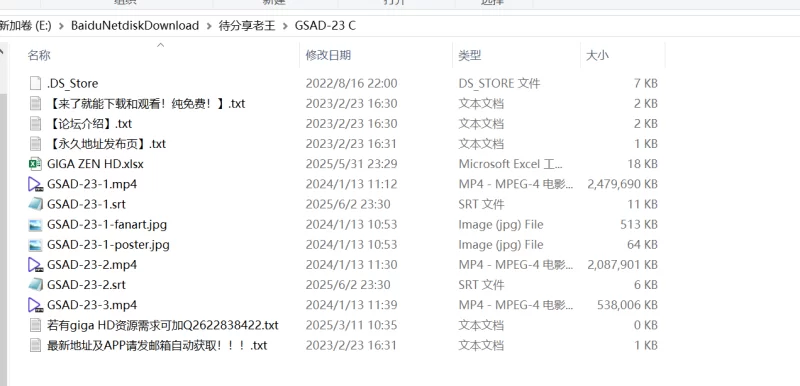Expand chevron after 新加卷 (E:) breadcrumb

(x=61, y=25)
